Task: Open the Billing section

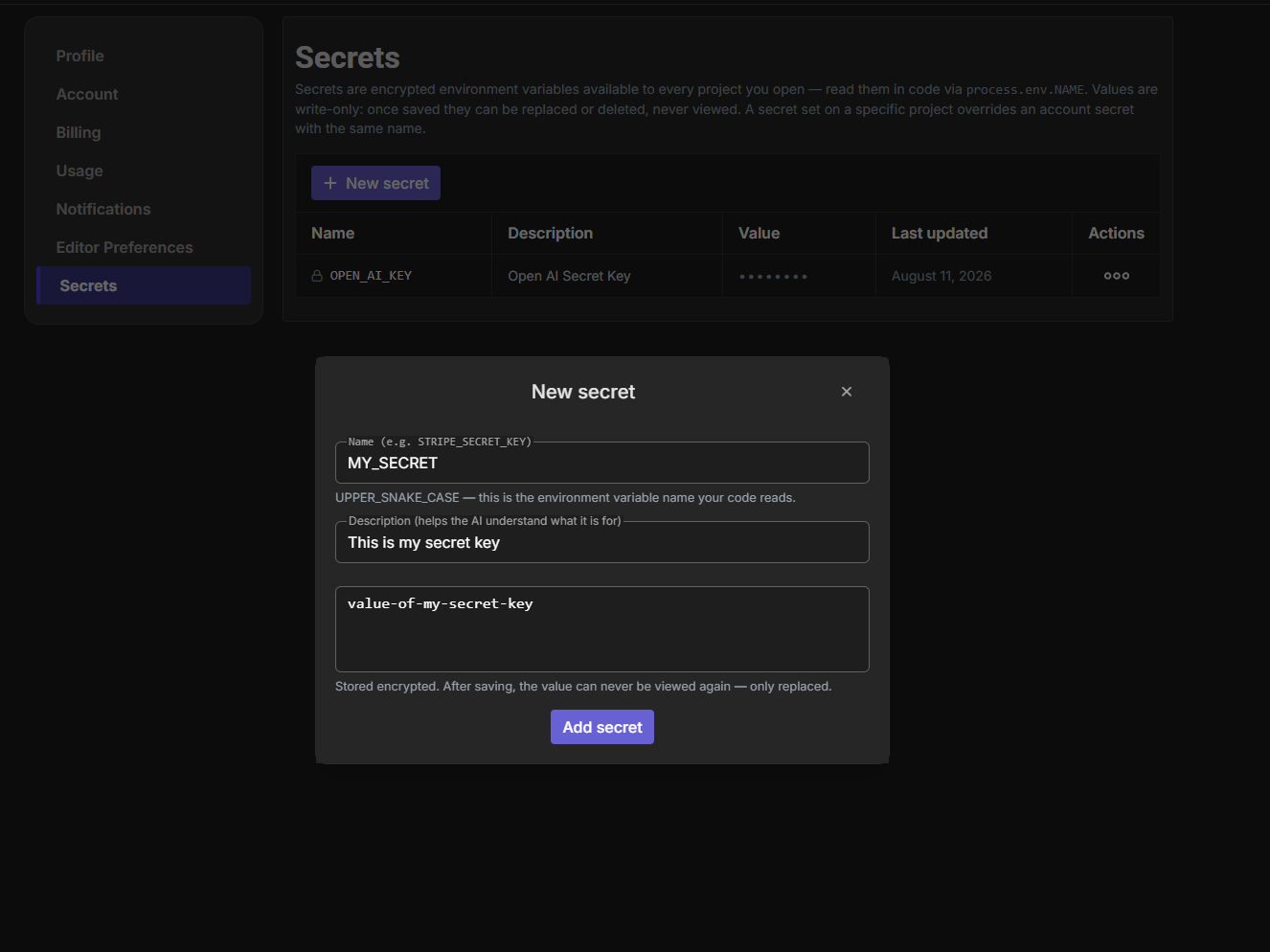Action: (x=79, y=132)
